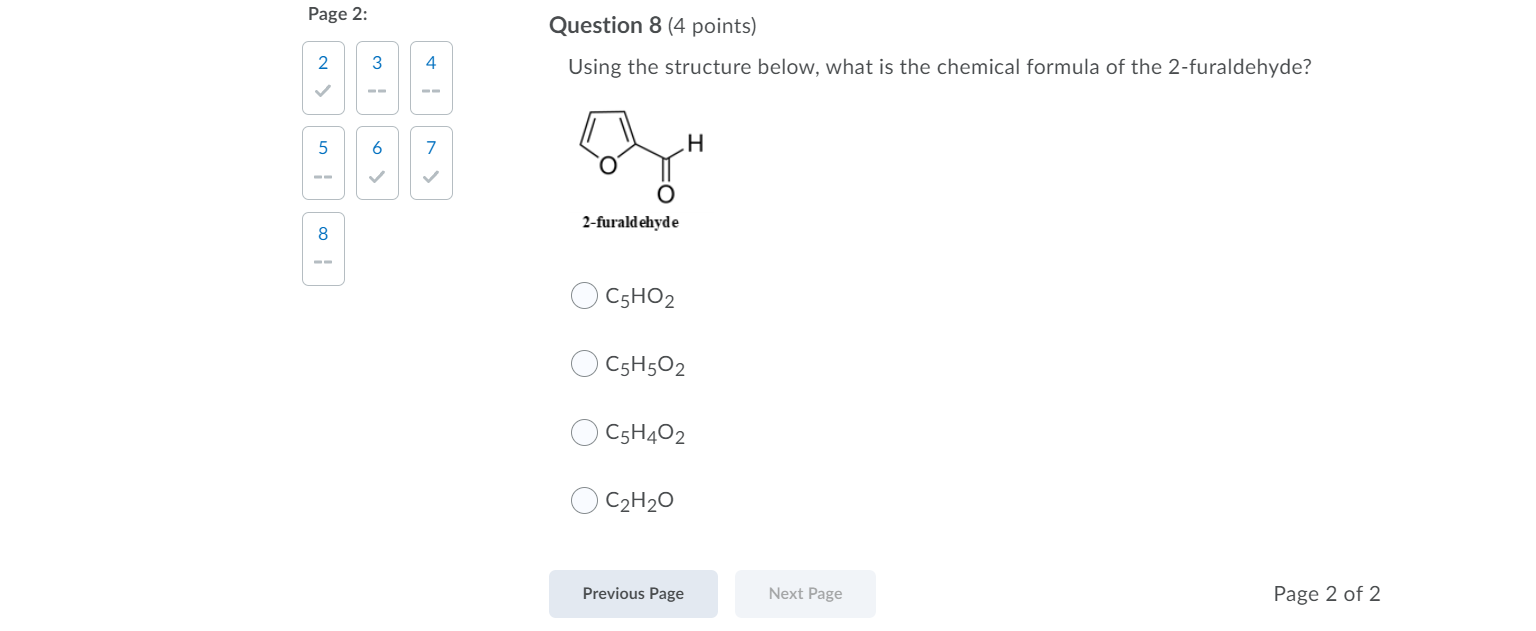Viewport: 1536px width, 631px height.
Task: Pick C2H2O as the answer
Action: pyautogui.click(x=584, y=500)
